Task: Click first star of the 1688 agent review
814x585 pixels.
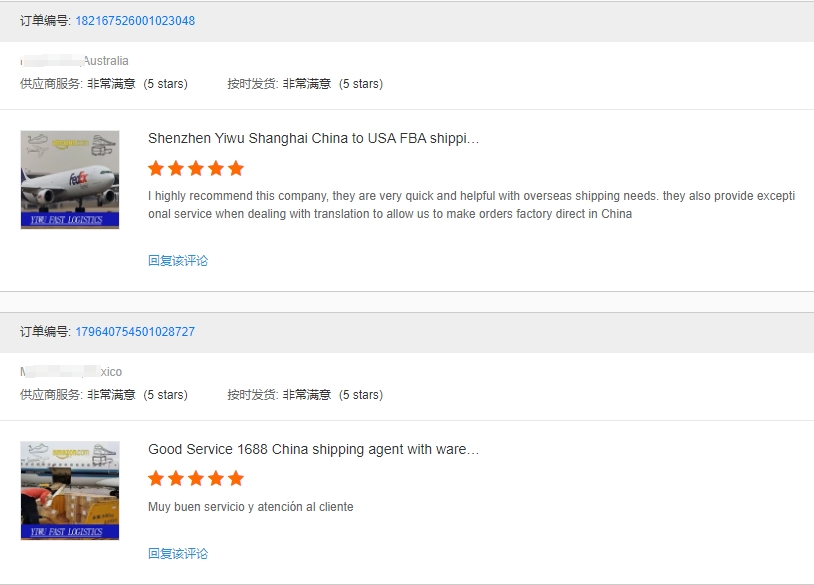Action: [156, 478]
